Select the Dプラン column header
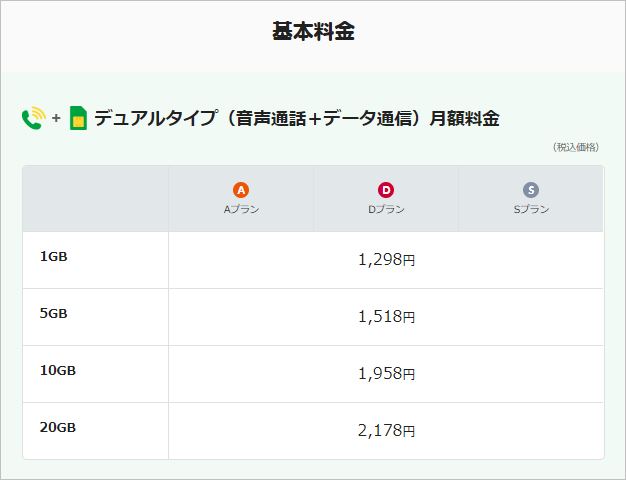Viewport: 626px width, 480px height. (x=386, y=209)
